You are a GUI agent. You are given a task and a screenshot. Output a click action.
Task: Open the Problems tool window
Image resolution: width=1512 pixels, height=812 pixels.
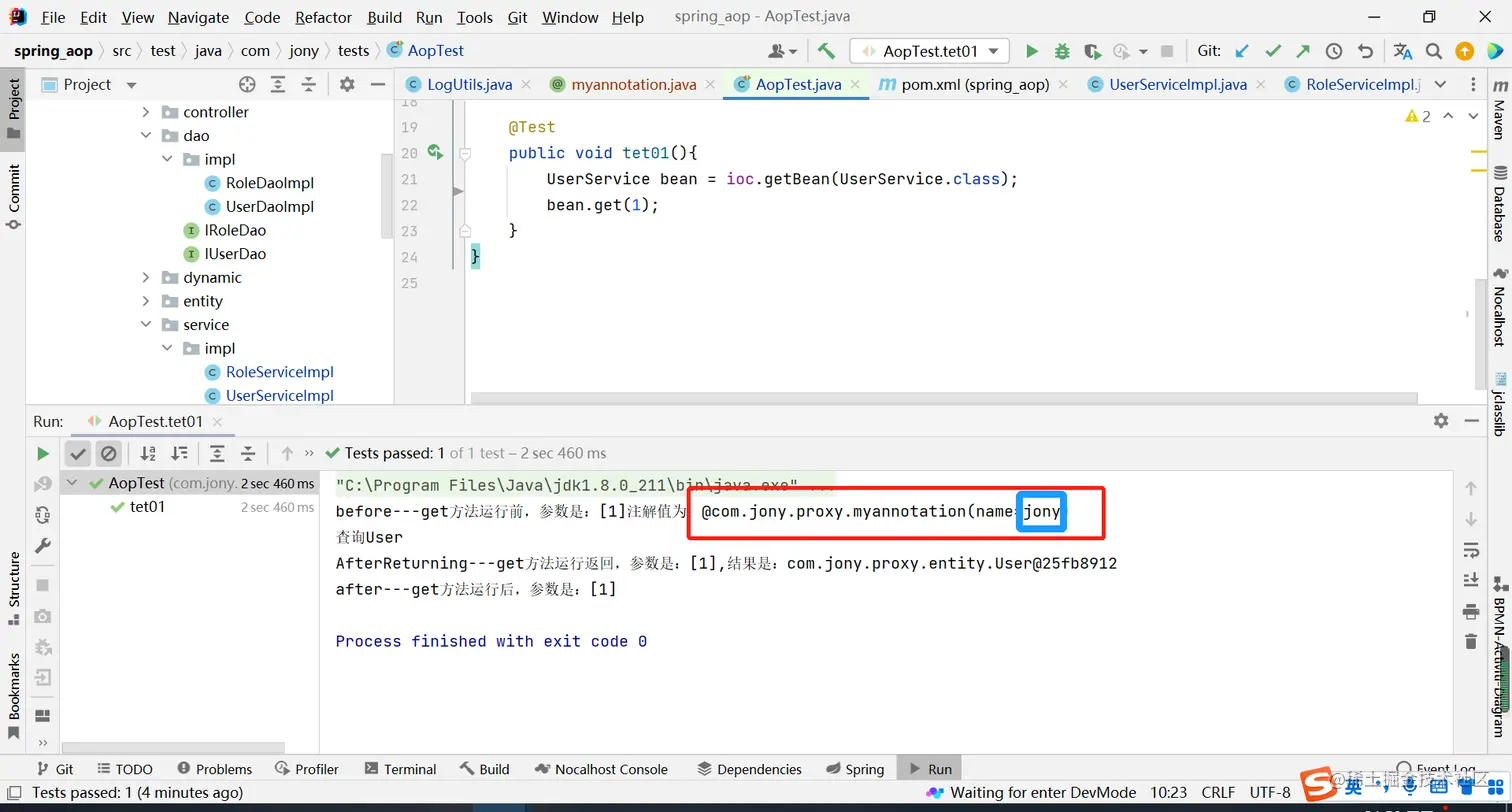(215, 769)
